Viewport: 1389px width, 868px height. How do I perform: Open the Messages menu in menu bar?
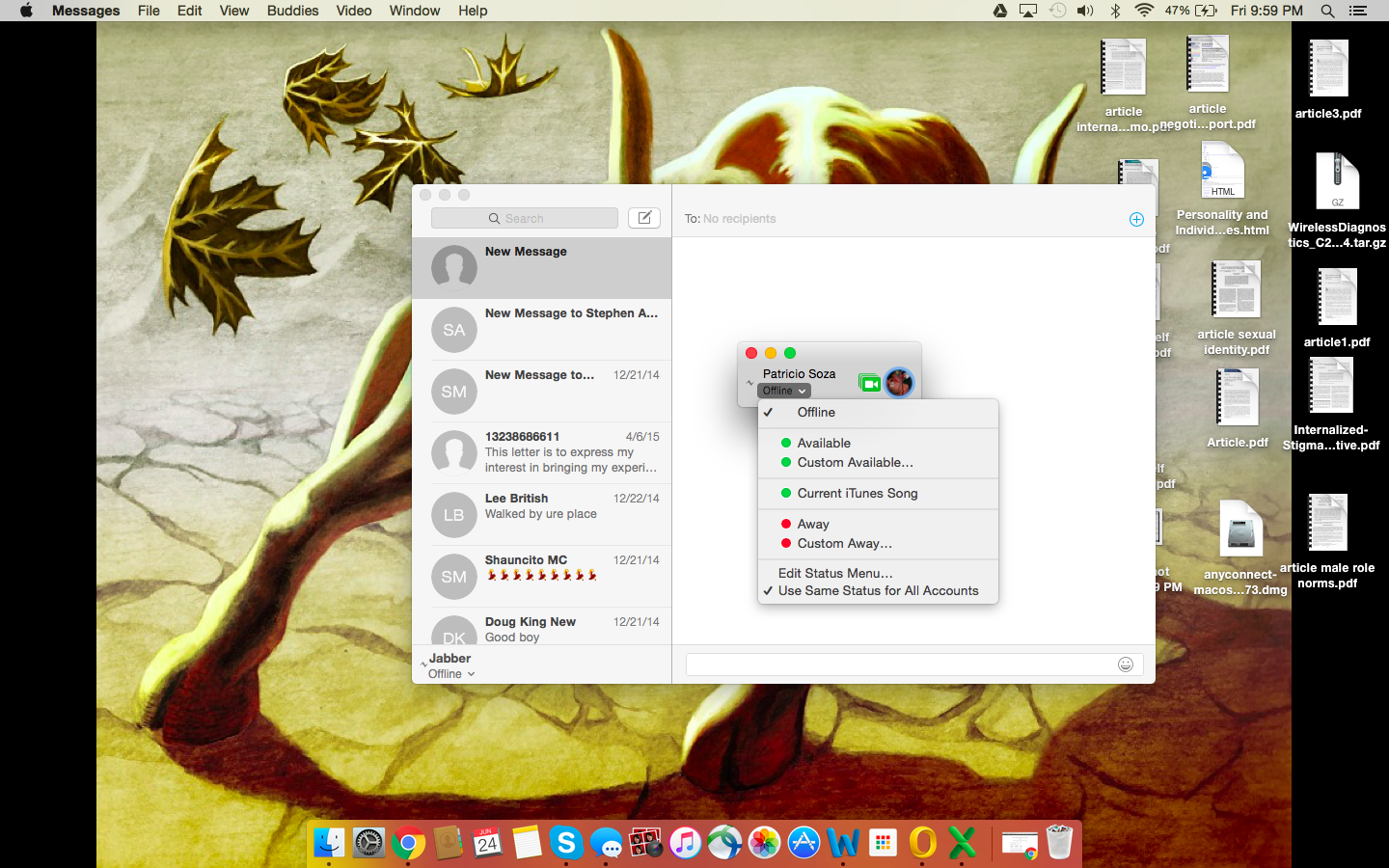click(x=86, y=11)
